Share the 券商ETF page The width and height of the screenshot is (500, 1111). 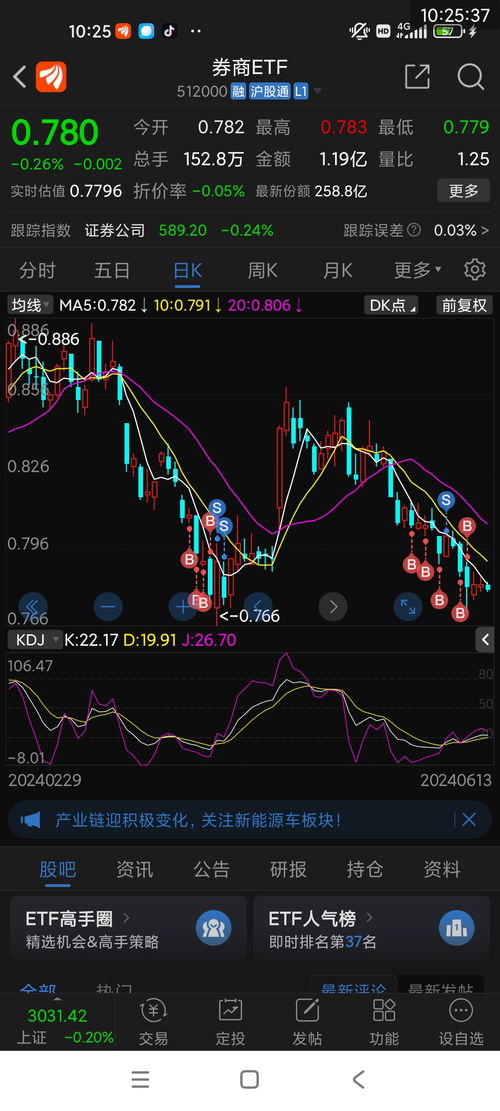tap(417, 77)
